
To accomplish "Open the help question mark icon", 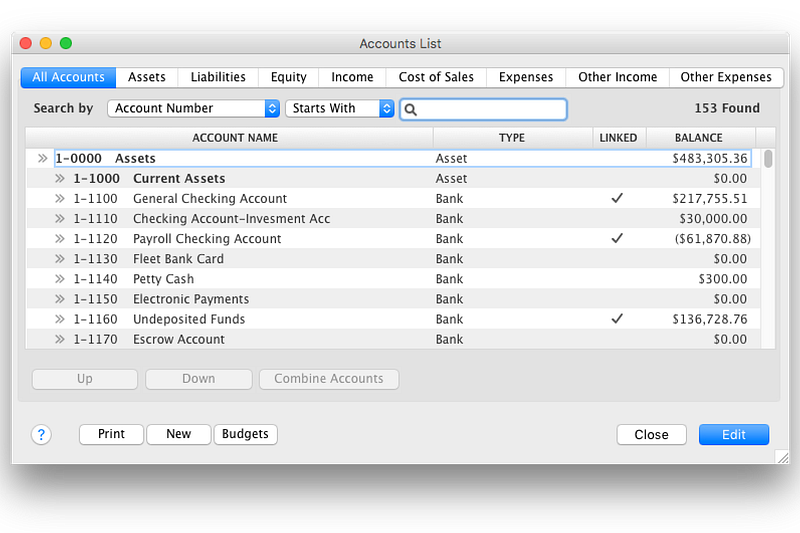I will [x=41, y=435].
